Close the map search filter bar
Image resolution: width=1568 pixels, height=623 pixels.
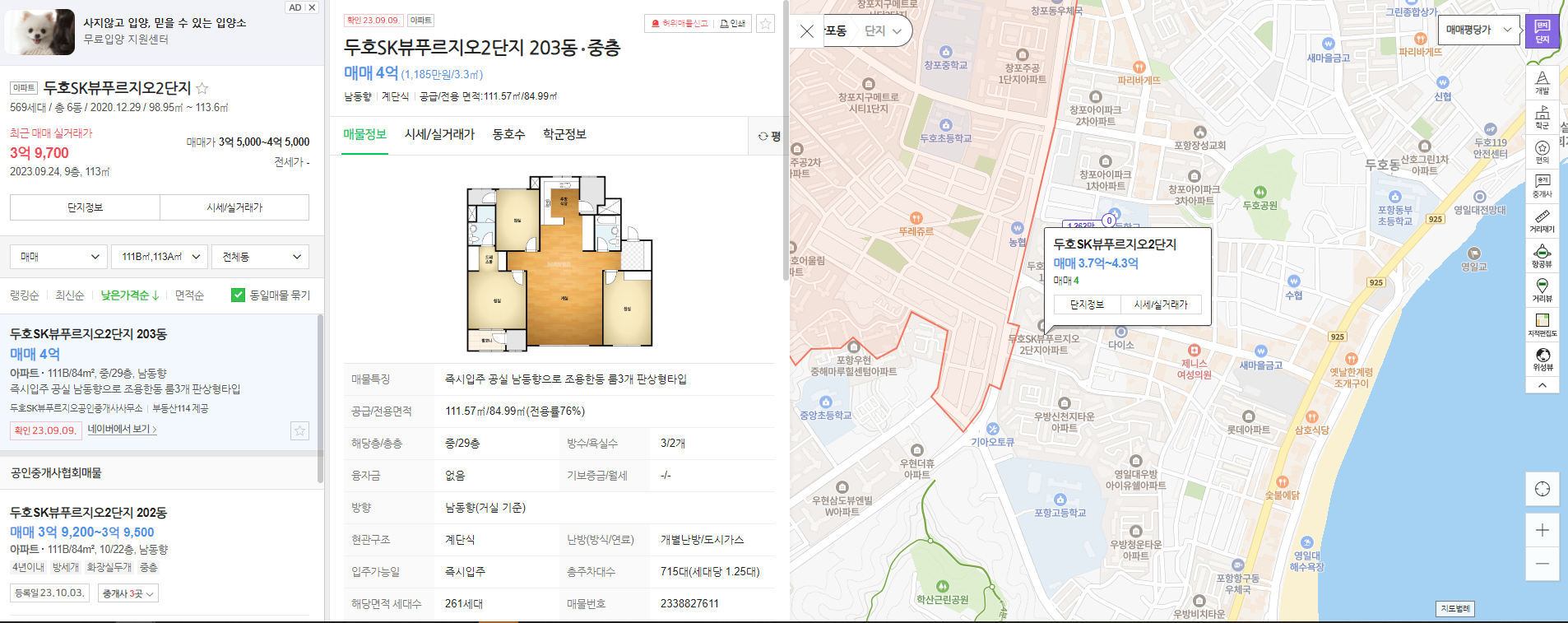point(807,31)
